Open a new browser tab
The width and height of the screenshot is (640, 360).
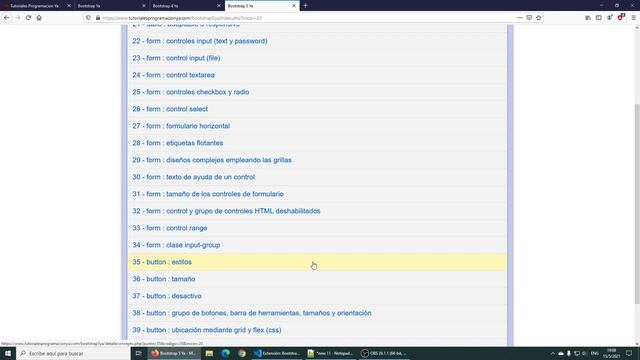click(305, 6)
